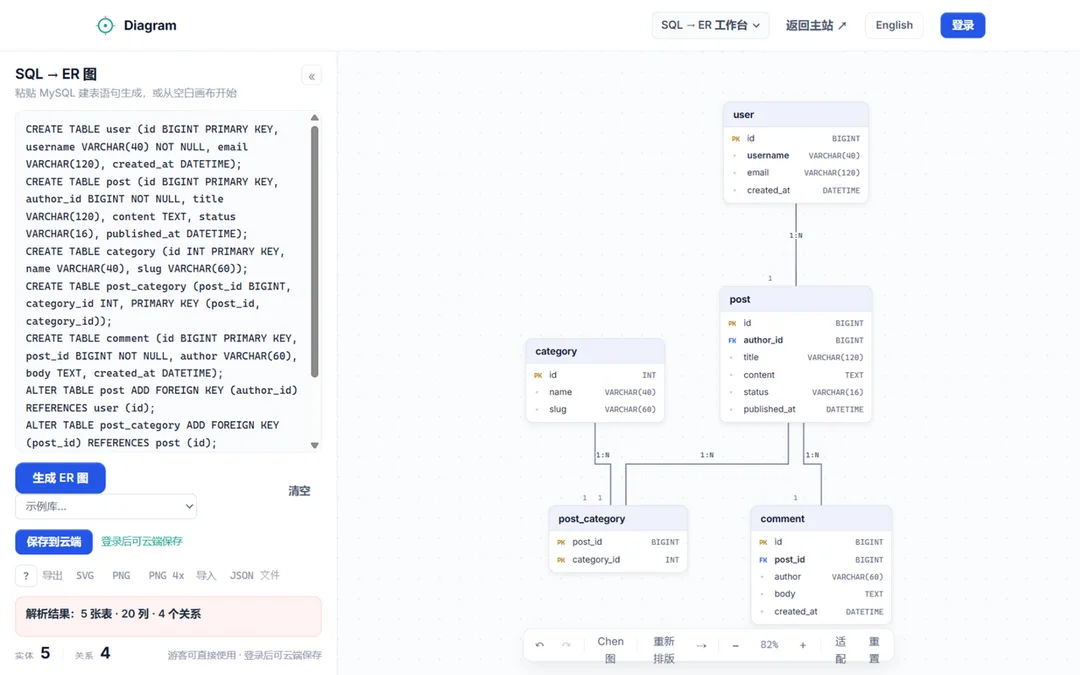Undo the last canvas change
Viewport: 1080px width, 675px height.
pos(540,645)
